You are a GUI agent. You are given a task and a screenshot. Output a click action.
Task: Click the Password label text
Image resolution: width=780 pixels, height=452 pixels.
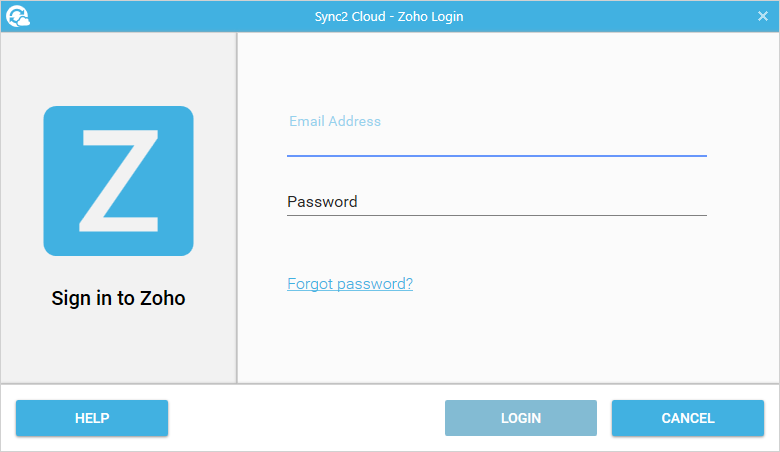coord(322,201)
